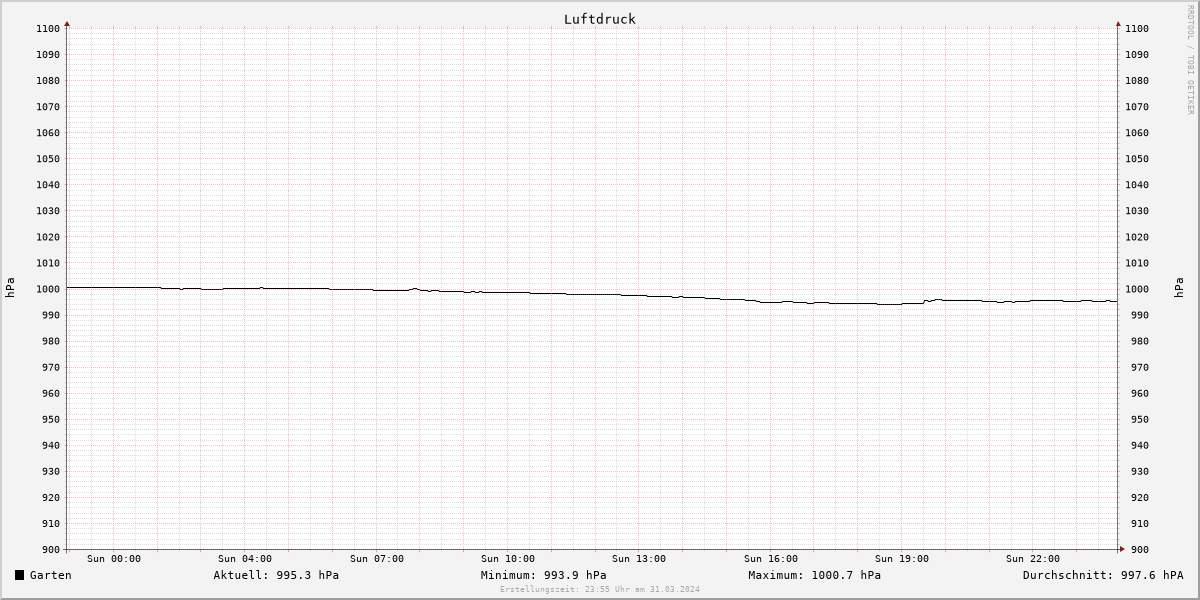Screen dimensions: 1200x600
Task: Click the Sun 07:00 time axis label
Action: [377, 559]
